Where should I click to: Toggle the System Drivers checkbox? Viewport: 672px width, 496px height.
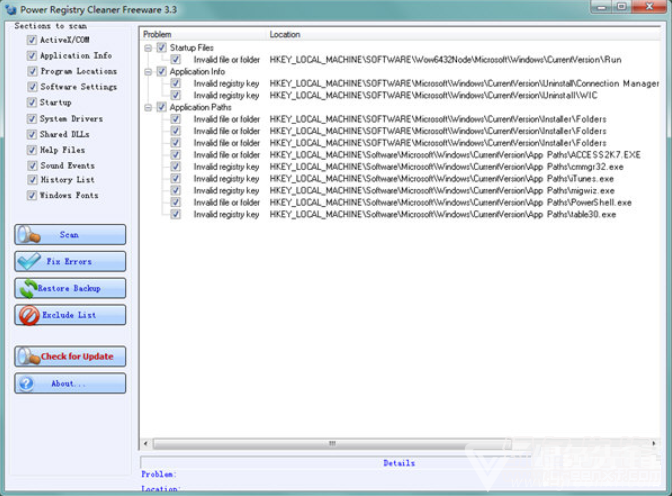click(32, 119)
